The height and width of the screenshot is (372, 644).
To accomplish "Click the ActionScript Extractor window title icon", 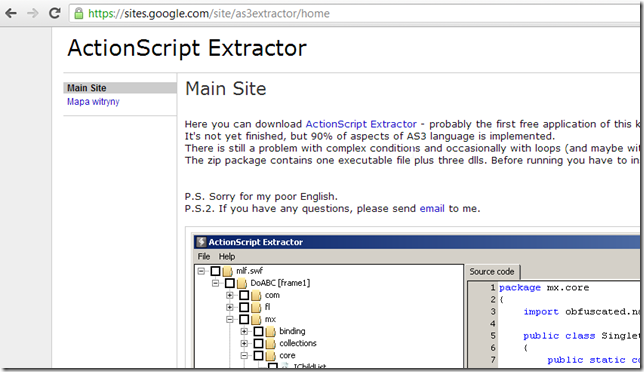I will 201,242.
